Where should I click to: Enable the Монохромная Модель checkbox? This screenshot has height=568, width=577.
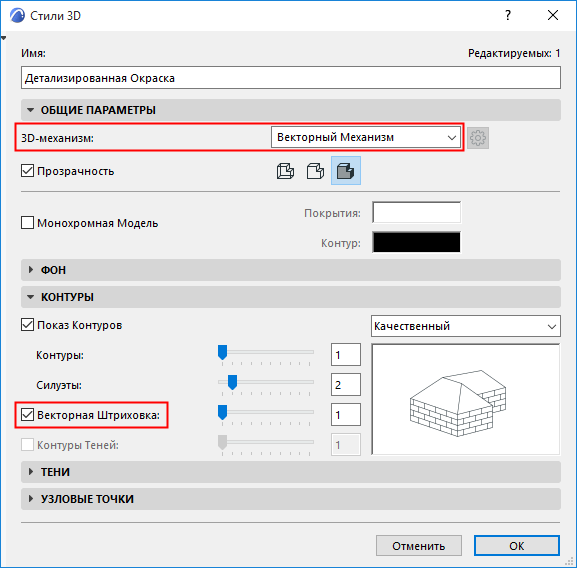[28, 223]
